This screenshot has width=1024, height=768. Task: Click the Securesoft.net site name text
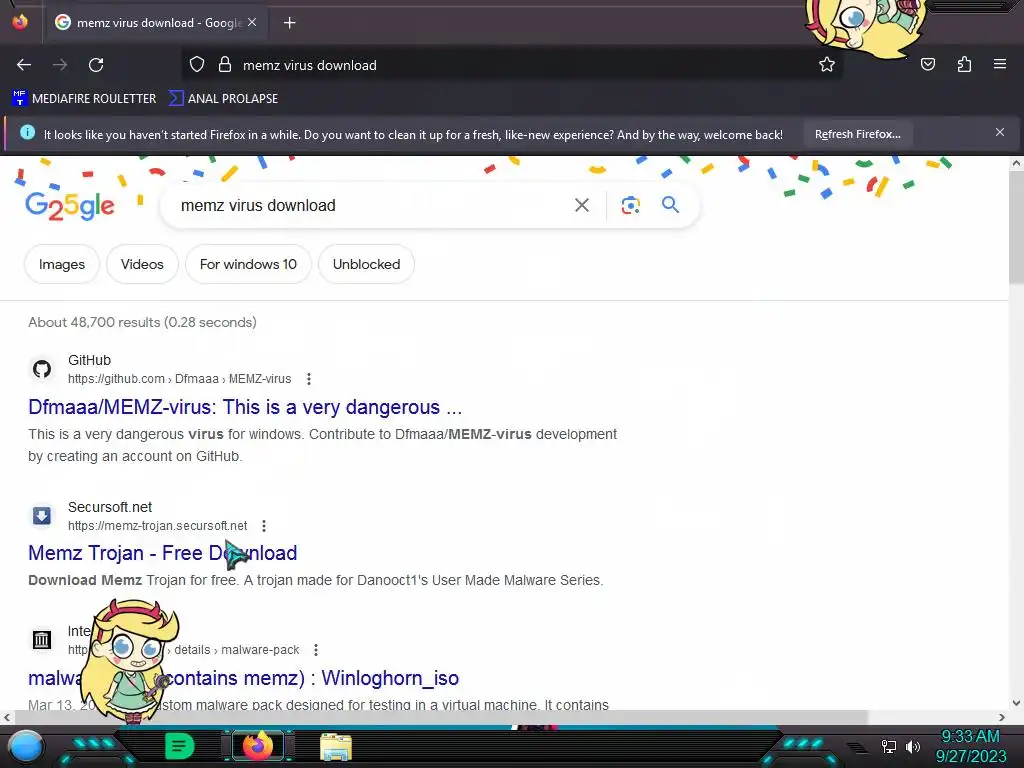coord(110,507)
